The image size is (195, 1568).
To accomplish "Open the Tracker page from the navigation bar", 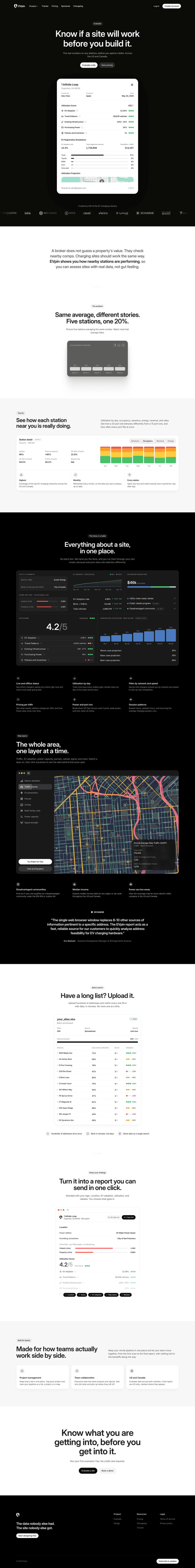I will click(x=45, y=6).
